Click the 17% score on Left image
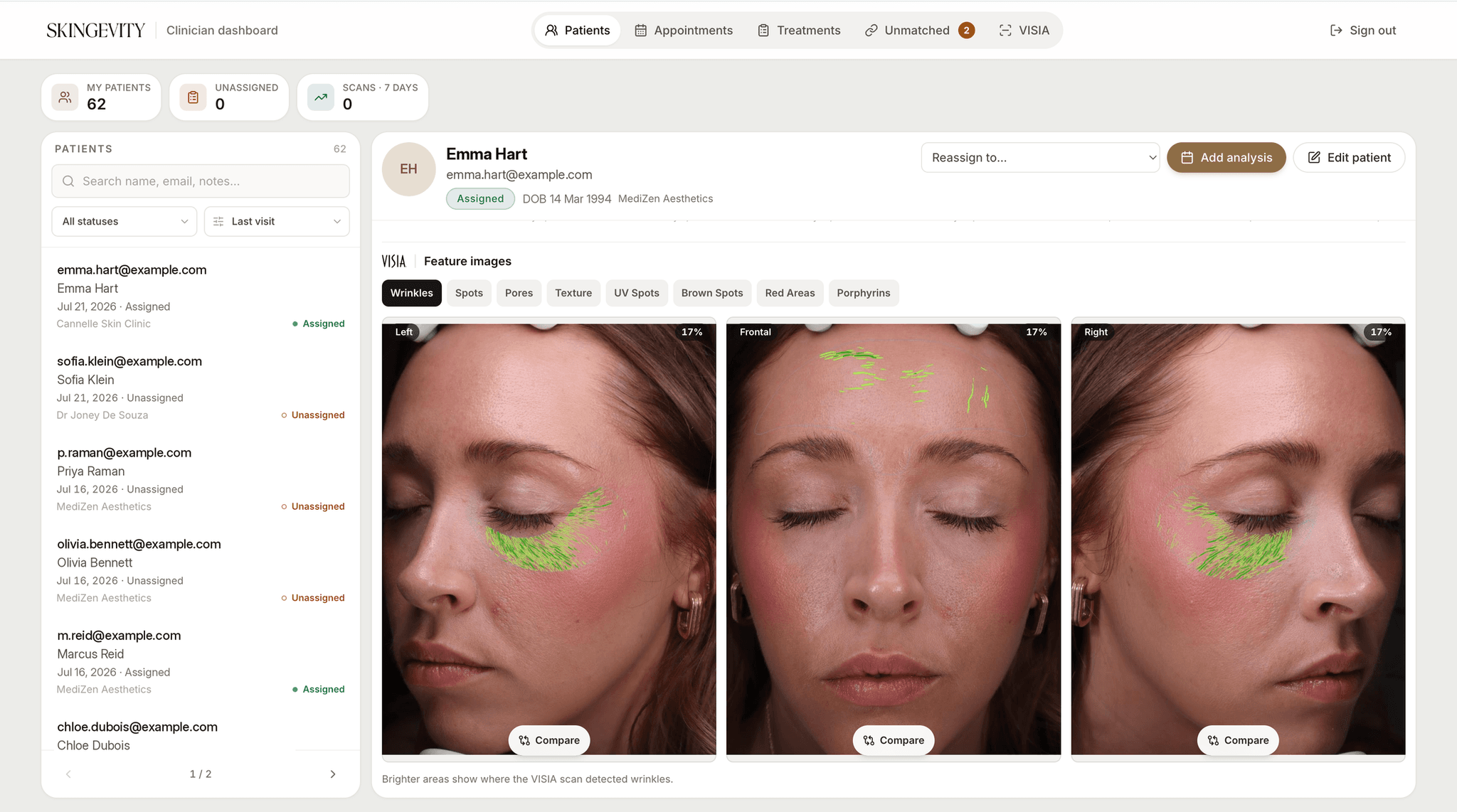This screenshot has width=1457, height=812. point(692,332)
